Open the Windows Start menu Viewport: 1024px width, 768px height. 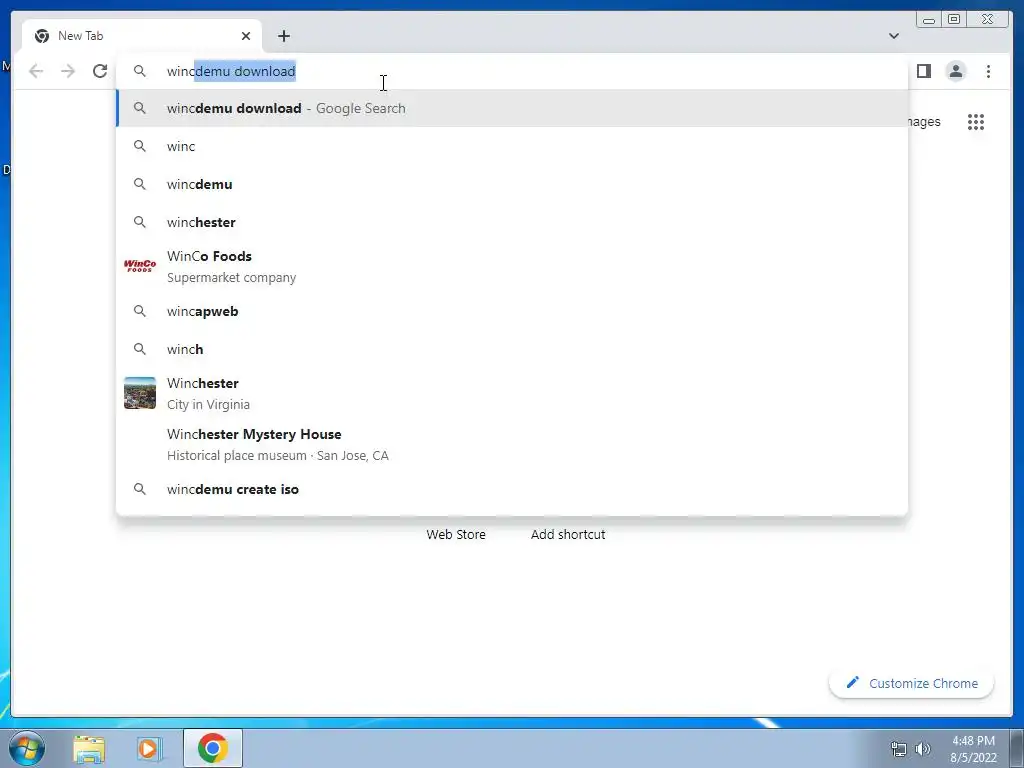pyautogui.click(x=26, y=748)
